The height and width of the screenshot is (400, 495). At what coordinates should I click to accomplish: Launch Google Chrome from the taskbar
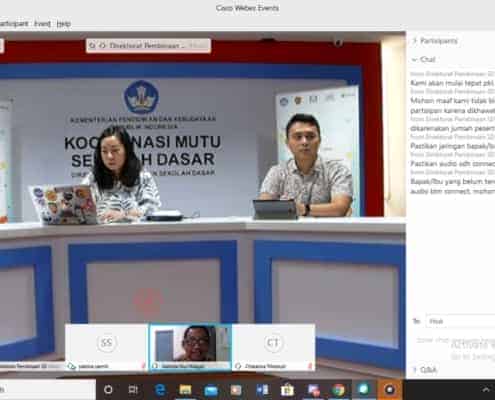[x=338, y=390]
